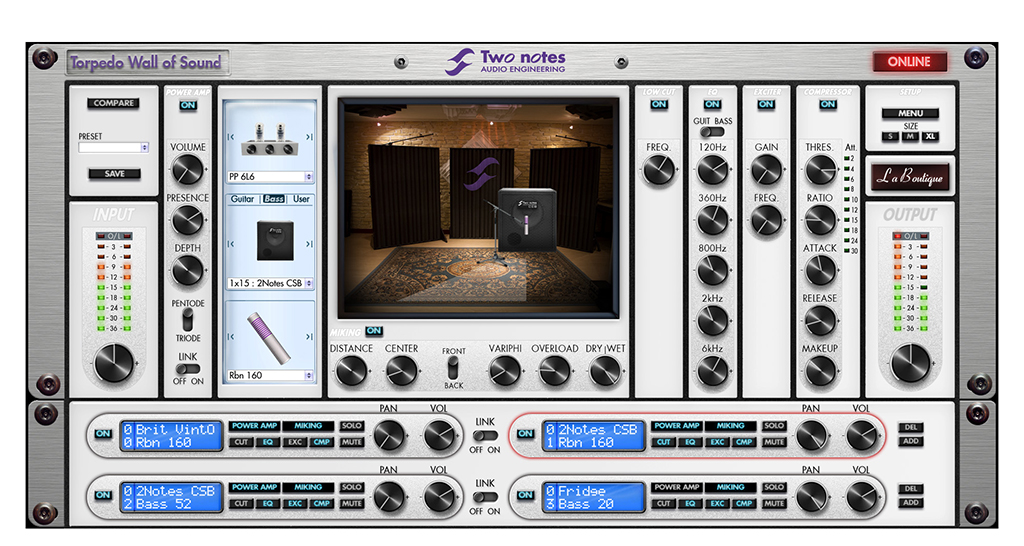Open the Rbn 160 microphone dropdown
This screenshot has width=1024, height=546.
pyautogui.click(x=269, y=376)
